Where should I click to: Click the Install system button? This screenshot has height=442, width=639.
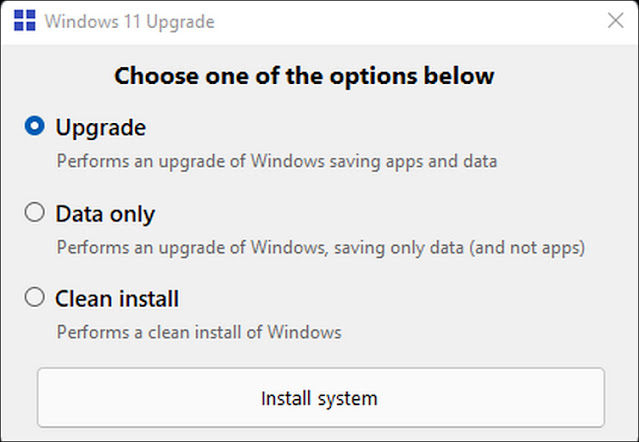click(x=321, y=398)
